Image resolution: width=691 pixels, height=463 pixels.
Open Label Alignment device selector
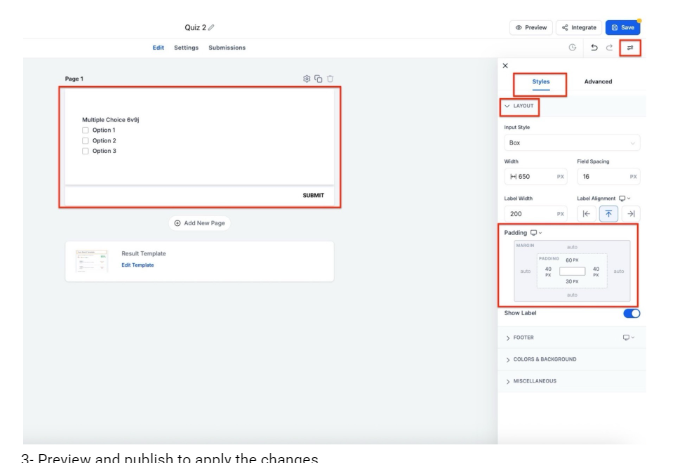click(624, 198)
